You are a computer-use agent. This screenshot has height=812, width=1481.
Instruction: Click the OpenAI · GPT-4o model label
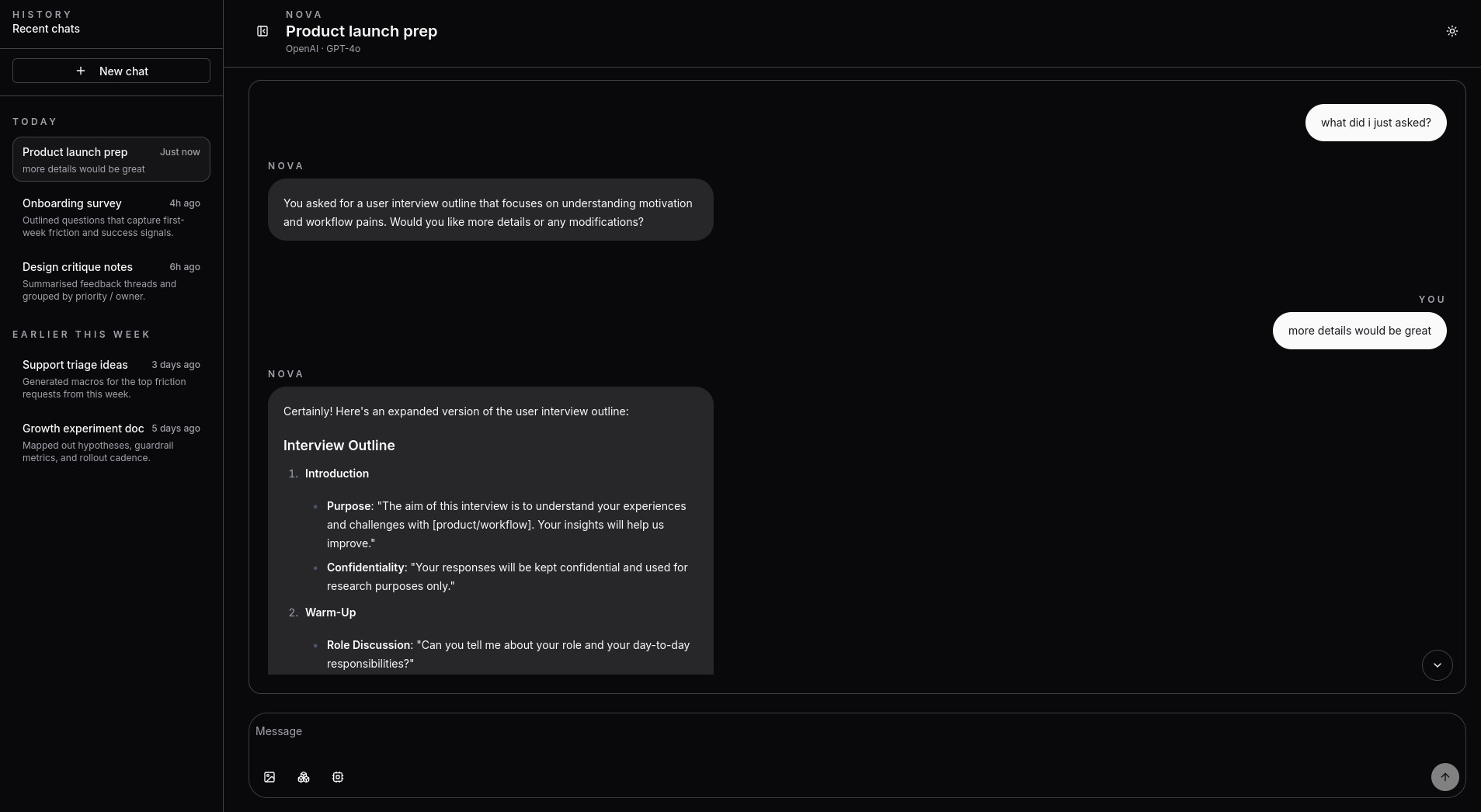(x=323, y=49)
